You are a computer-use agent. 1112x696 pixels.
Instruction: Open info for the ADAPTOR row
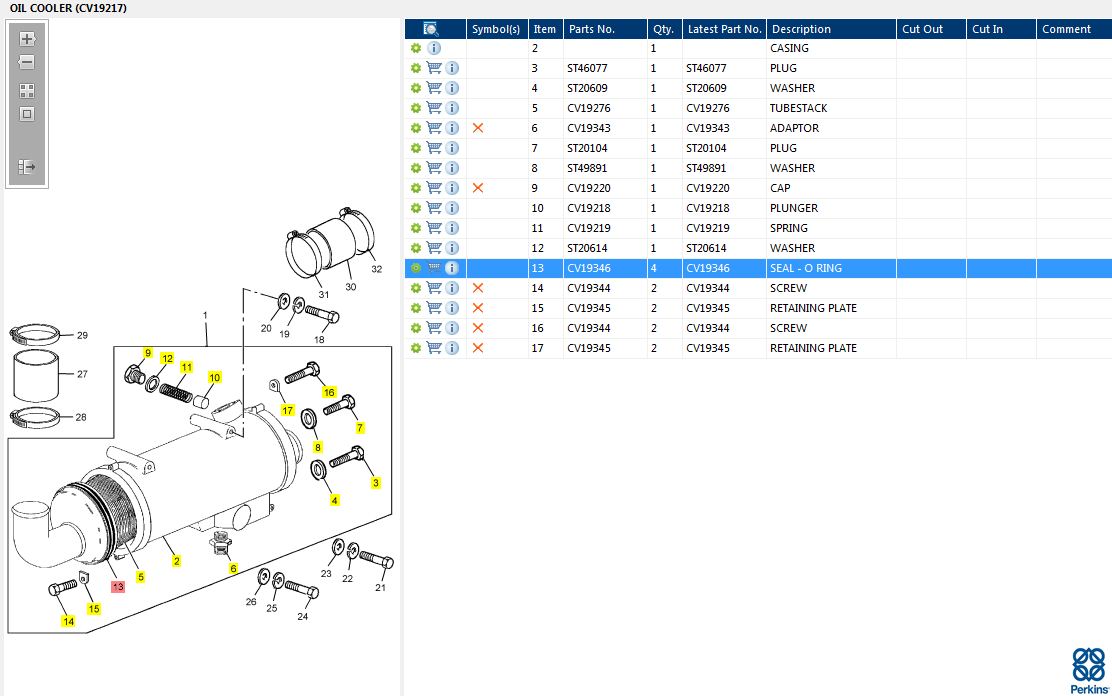[452, 128]
